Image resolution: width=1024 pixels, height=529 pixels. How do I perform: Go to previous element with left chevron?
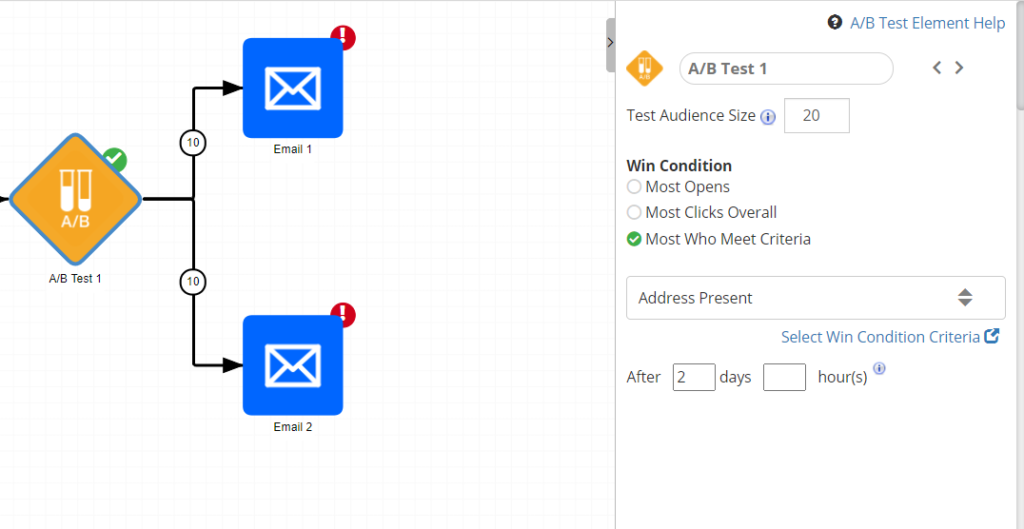(x=937, y=68)
